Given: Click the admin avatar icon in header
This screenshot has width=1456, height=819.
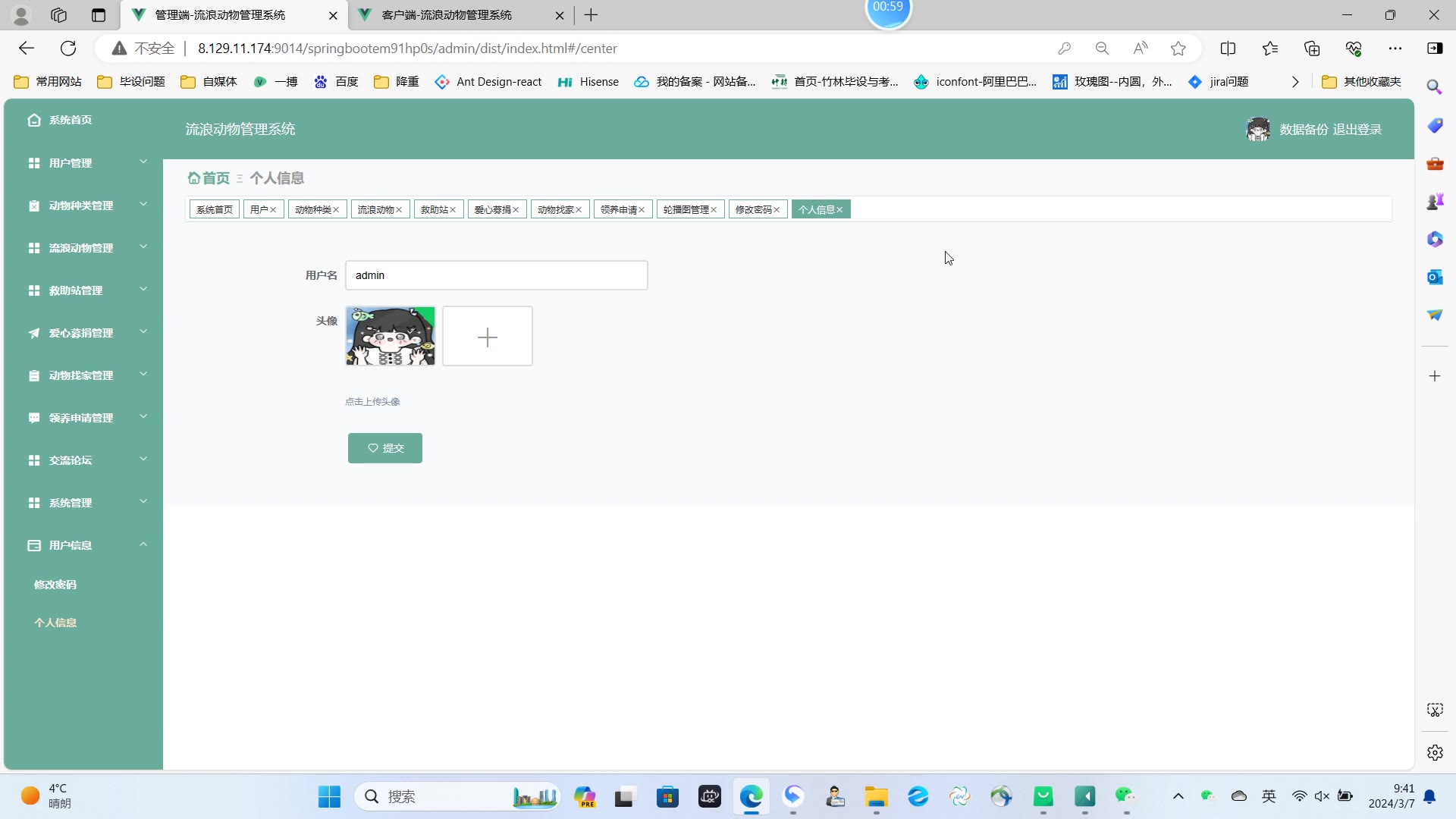Looking at the screenshot, I should coord(1258,130).
